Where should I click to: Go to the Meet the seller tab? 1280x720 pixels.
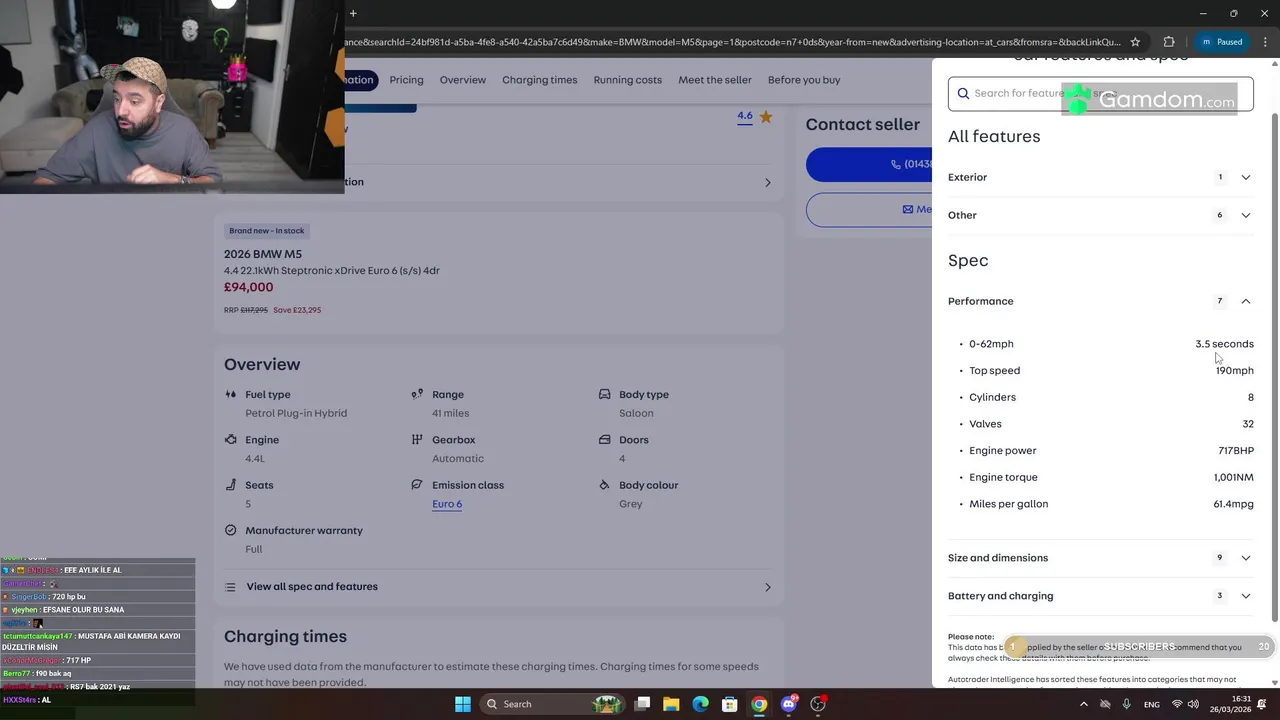pyautogui.click(x=715, y=80)
